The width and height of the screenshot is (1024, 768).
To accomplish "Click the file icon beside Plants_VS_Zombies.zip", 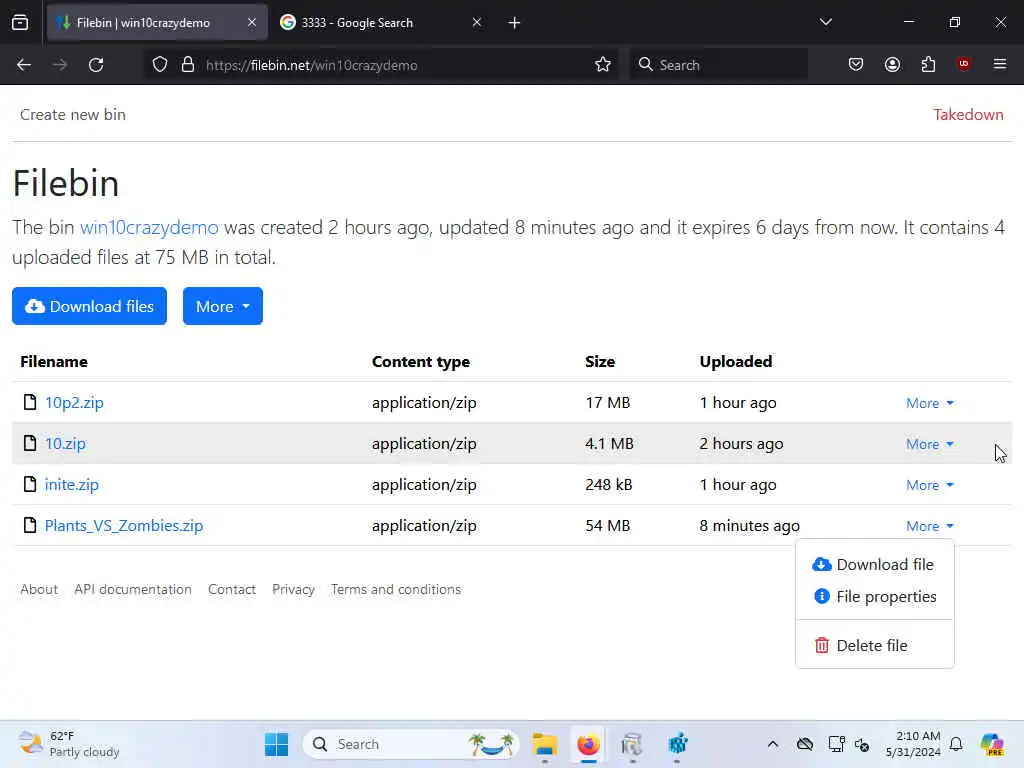I will pyautogui.click(x=30, y=525).
